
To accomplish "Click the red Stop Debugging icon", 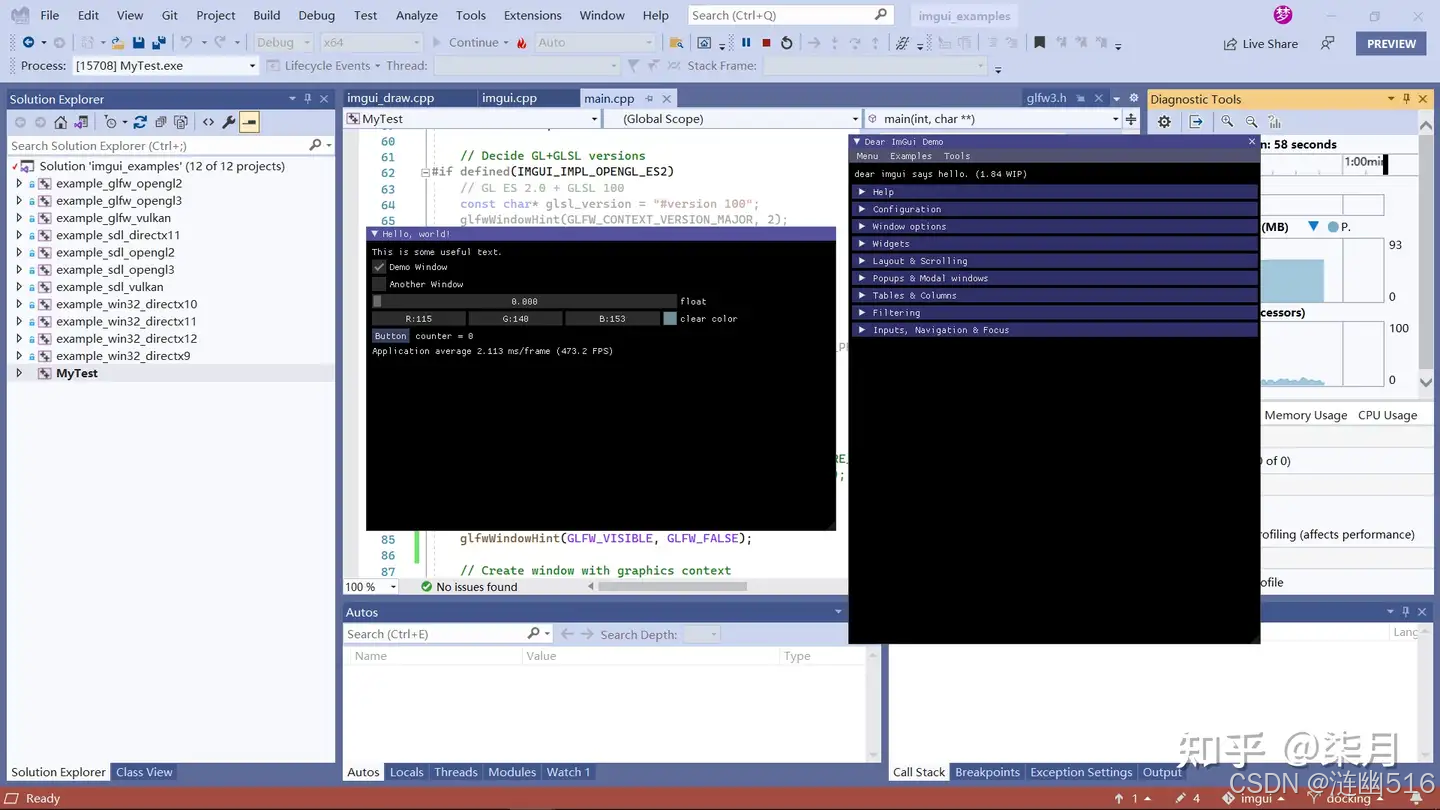I will point(766,43).
